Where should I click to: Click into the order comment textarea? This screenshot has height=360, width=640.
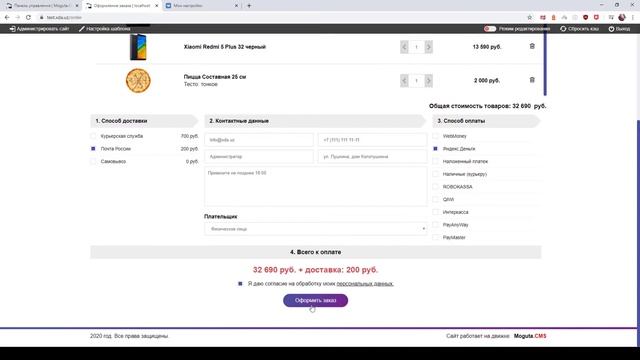(x=316, y=186)
